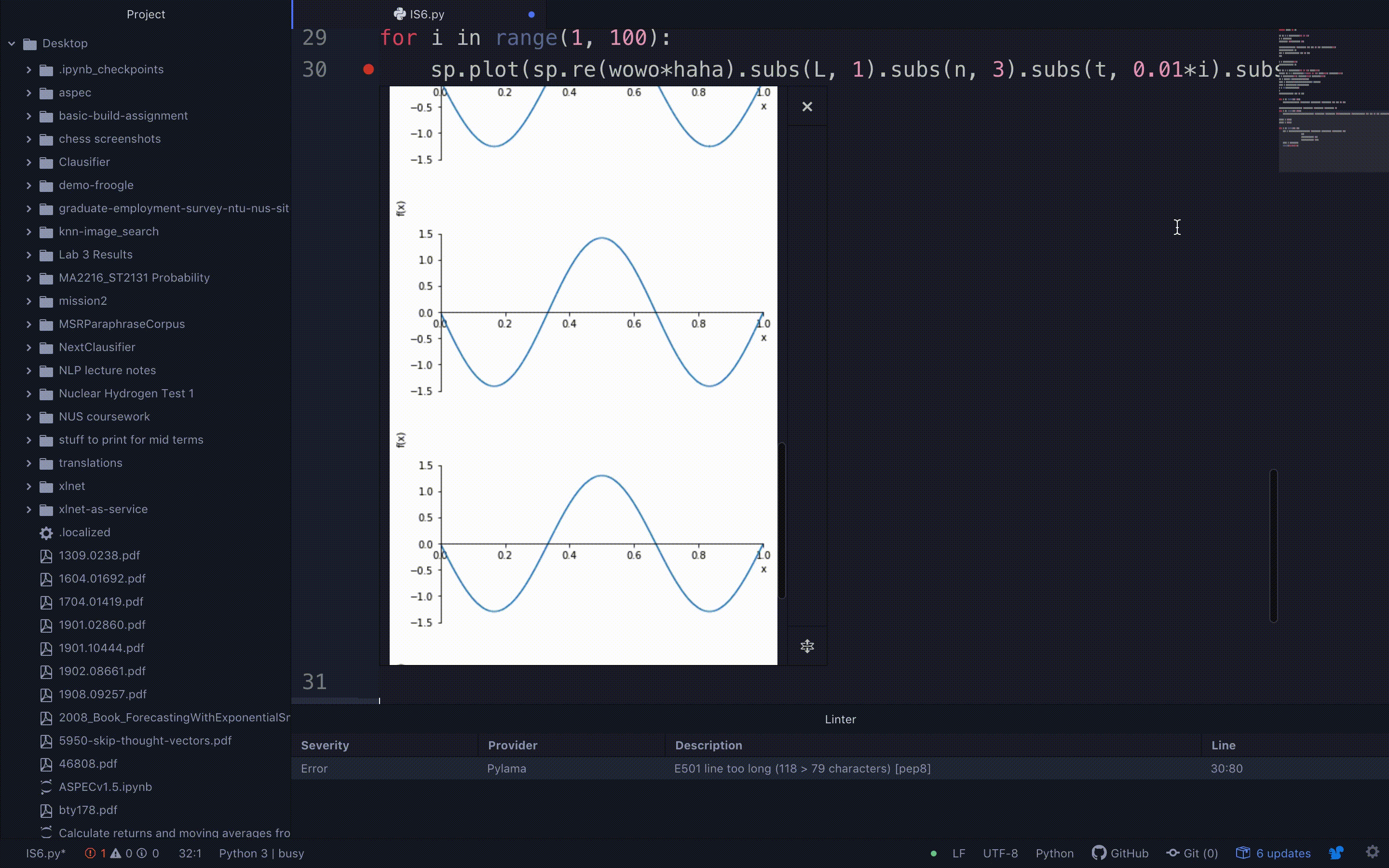The image size is (1389, 868).
Task: Select the E501 line too long linter error row
Action: tap(802, 769)
